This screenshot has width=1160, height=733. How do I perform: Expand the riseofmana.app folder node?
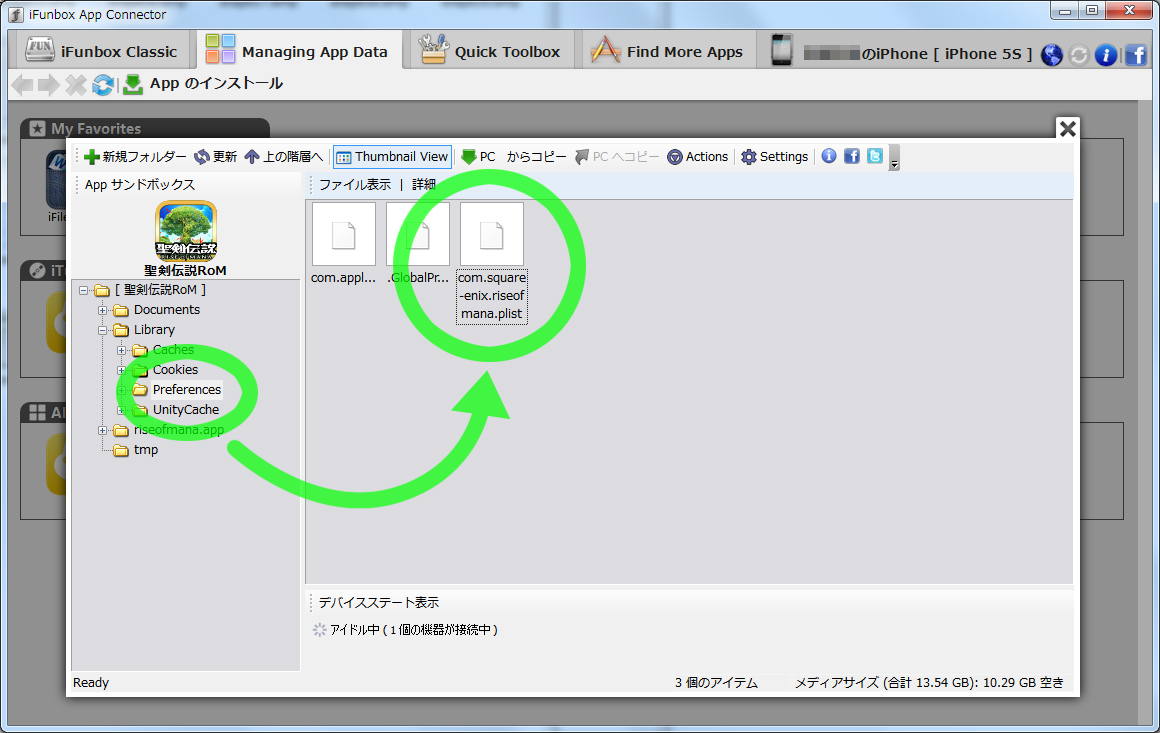point(103,430)
